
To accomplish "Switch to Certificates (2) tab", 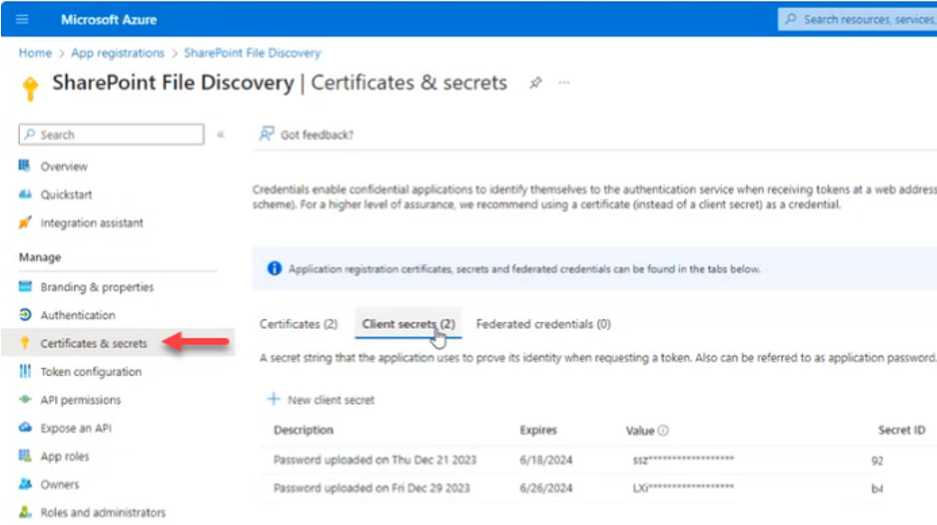I will (x=298, y=324).
